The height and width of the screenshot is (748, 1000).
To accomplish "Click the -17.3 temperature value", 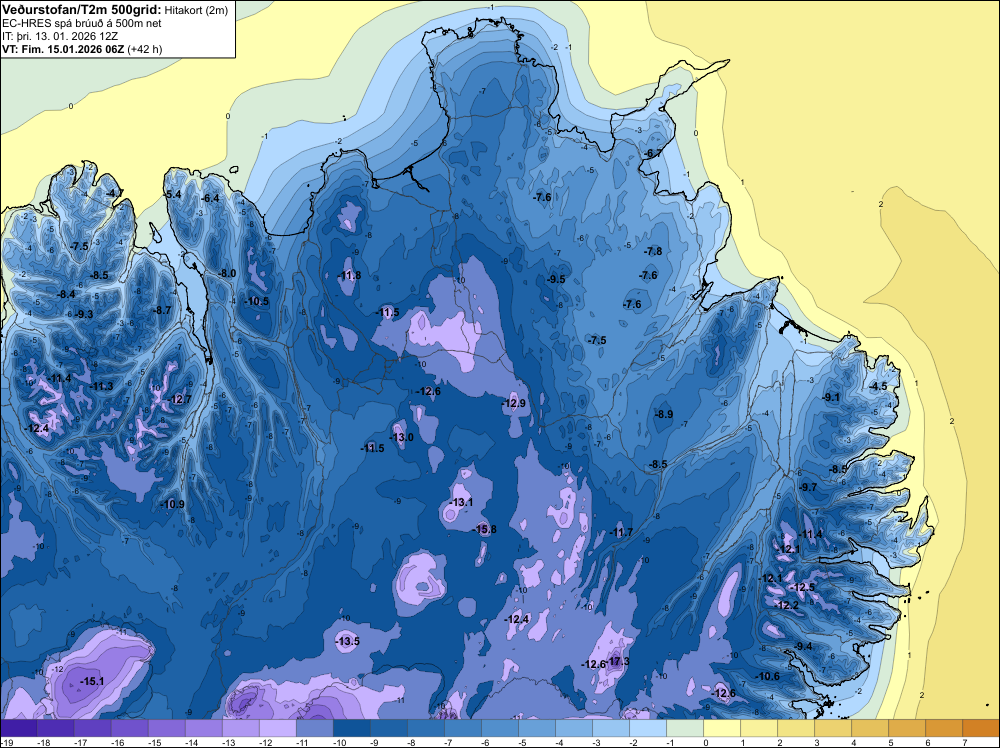I will click(x=618, y=662).
